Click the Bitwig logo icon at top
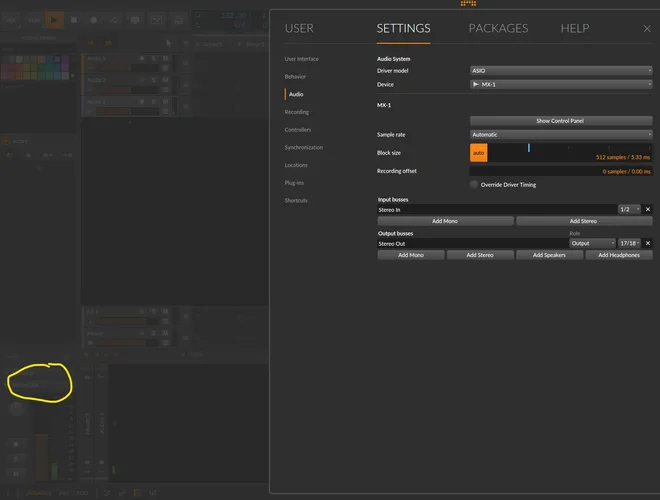The width and height of the screenshot is (660, 500). 468,4
